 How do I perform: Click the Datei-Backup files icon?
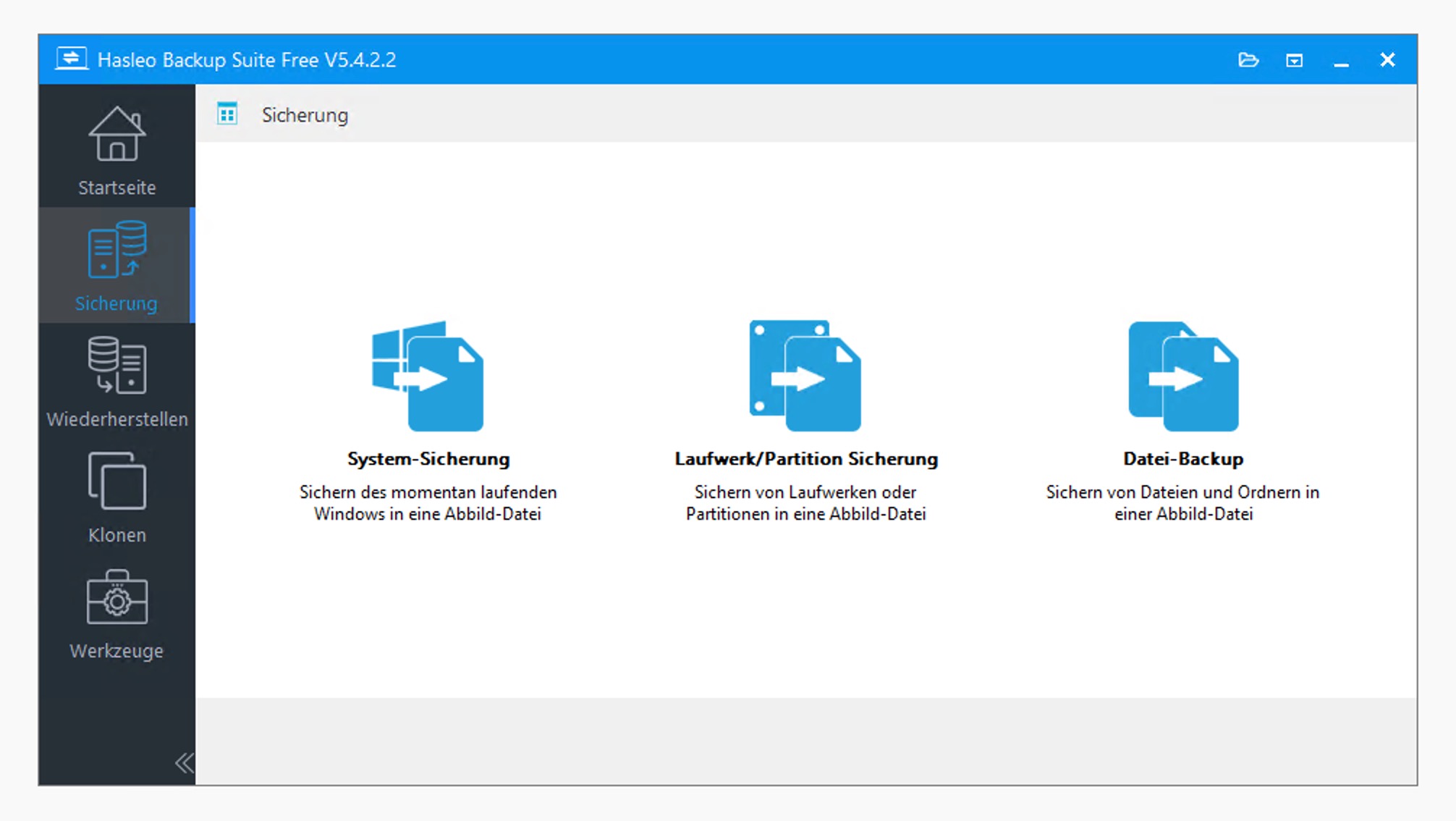click(1183, 376)
